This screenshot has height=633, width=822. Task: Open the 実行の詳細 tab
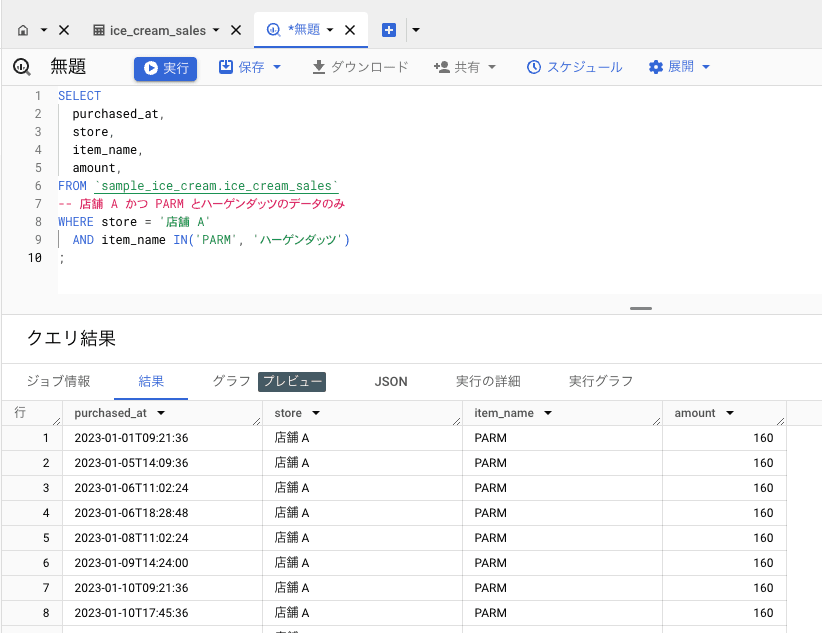[x=488, y=381]
